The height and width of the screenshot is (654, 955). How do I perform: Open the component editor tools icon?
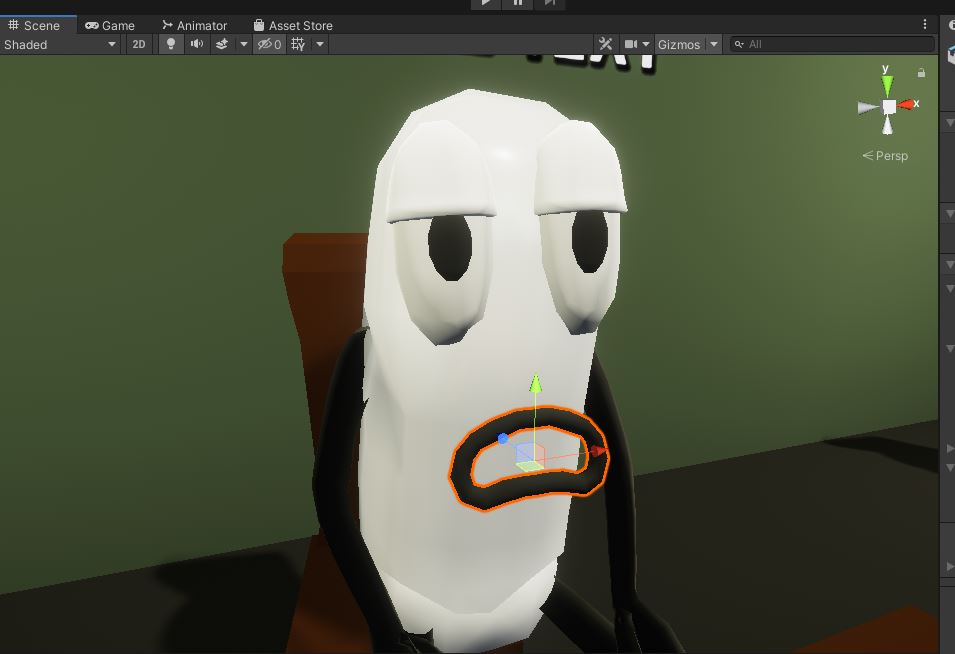point(605,44)
